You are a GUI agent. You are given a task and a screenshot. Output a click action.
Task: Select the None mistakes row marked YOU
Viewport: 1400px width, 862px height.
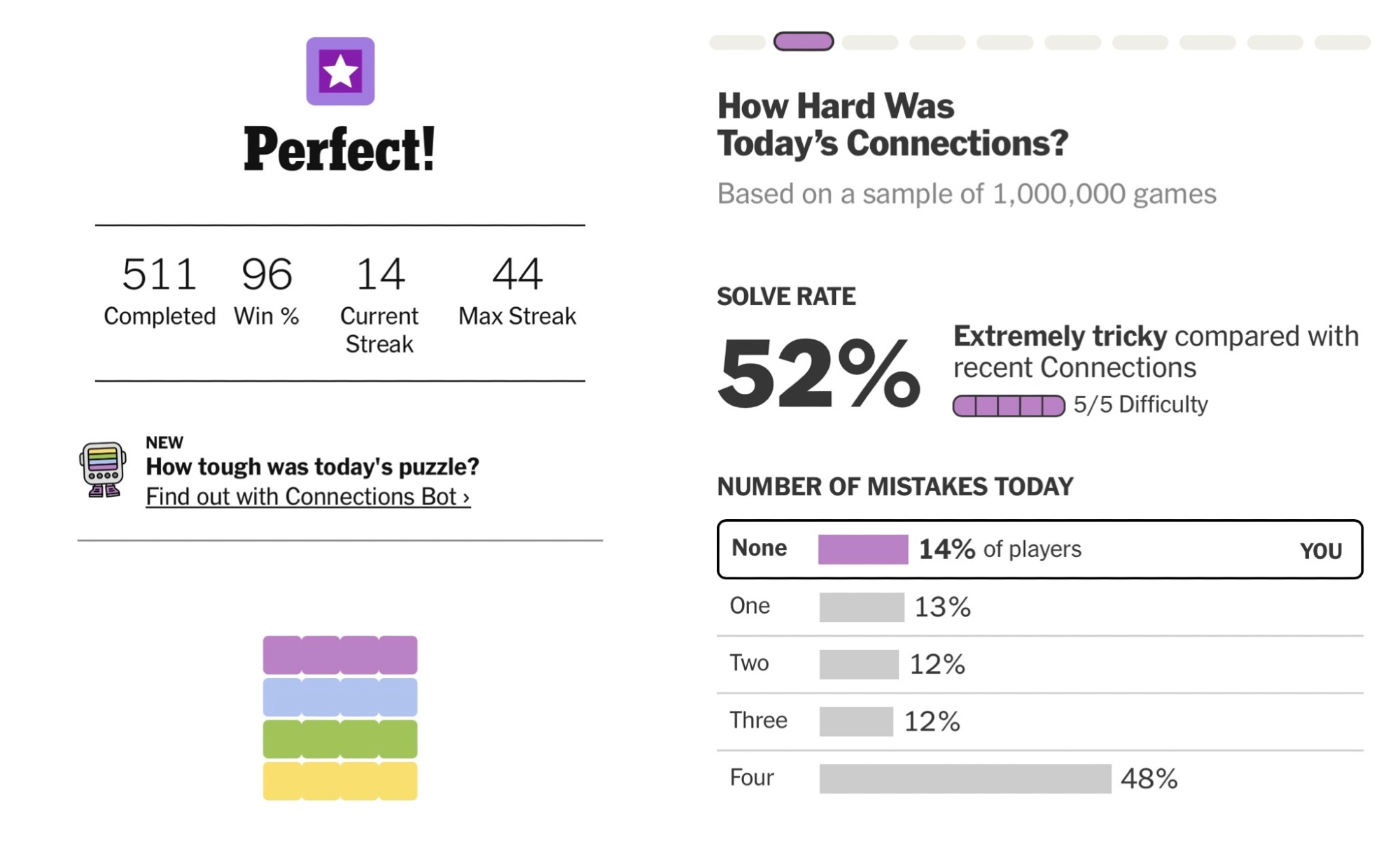point(1039,549)
